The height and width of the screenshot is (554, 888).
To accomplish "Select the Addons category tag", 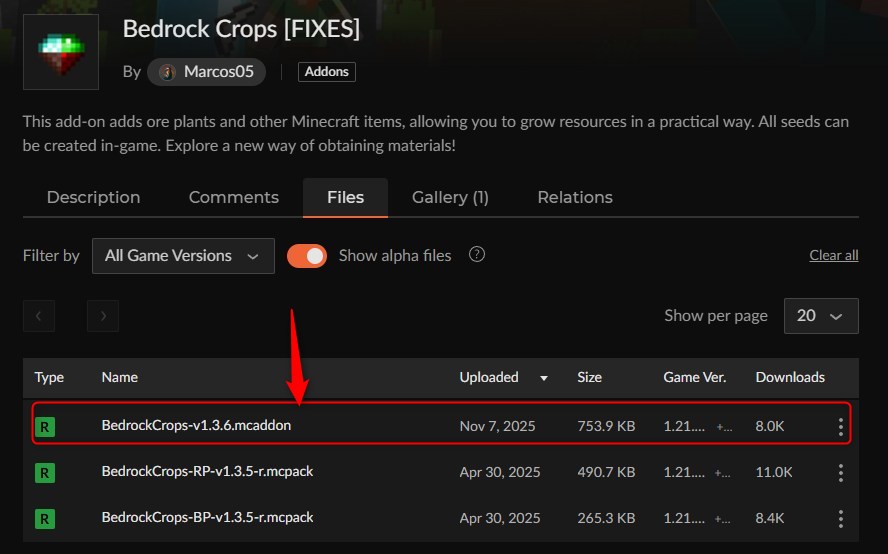I will pyautogui.click(x=327, y=72).
